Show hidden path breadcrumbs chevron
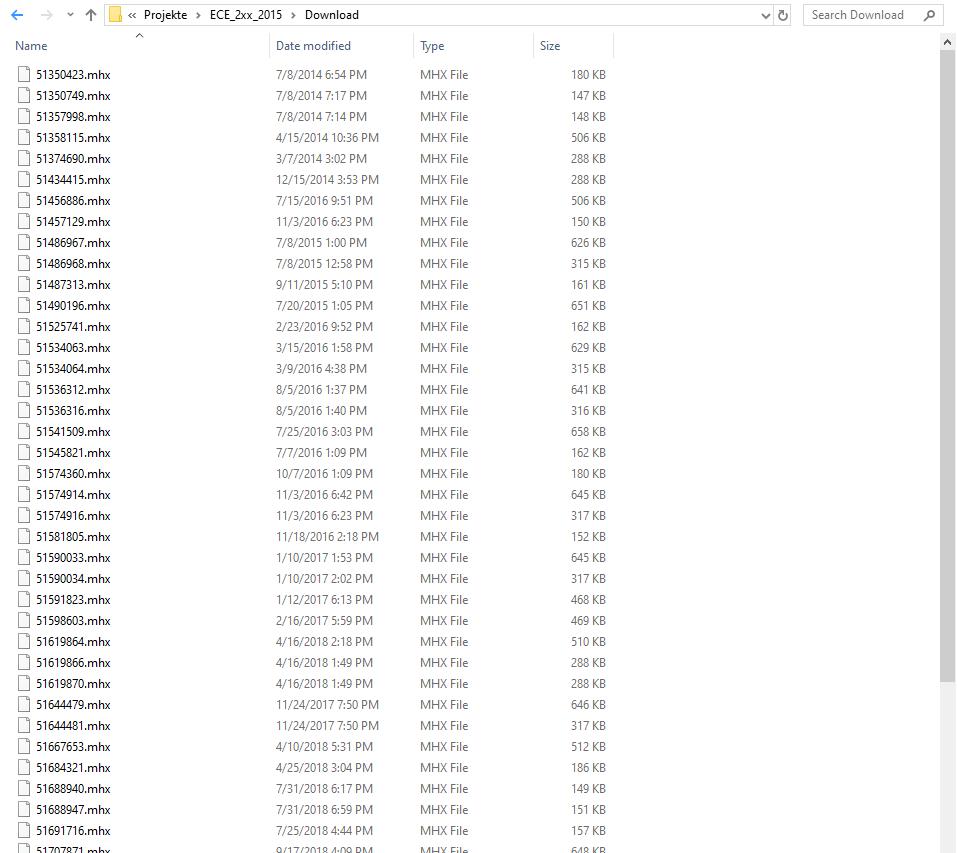The height and width of the screenshot is (853, 957). tap(132, 15)
